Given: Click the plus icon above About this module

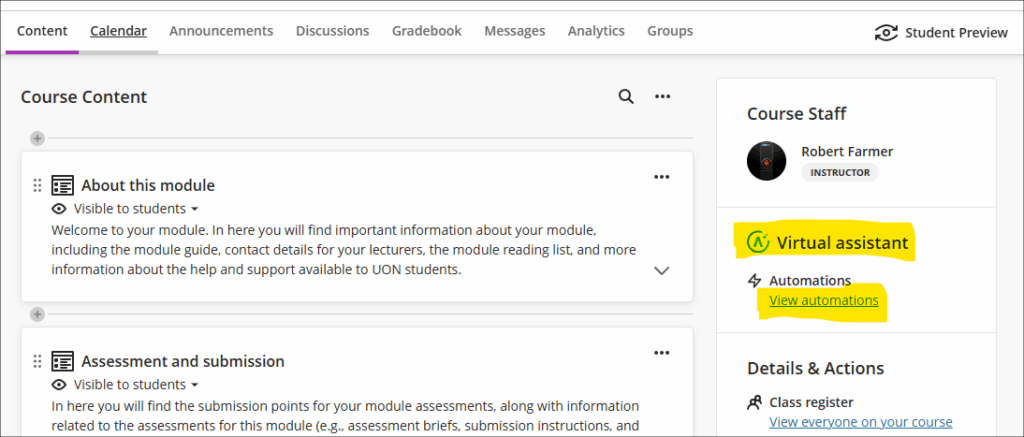Looking at the screenshot, I should coord(37,138).
